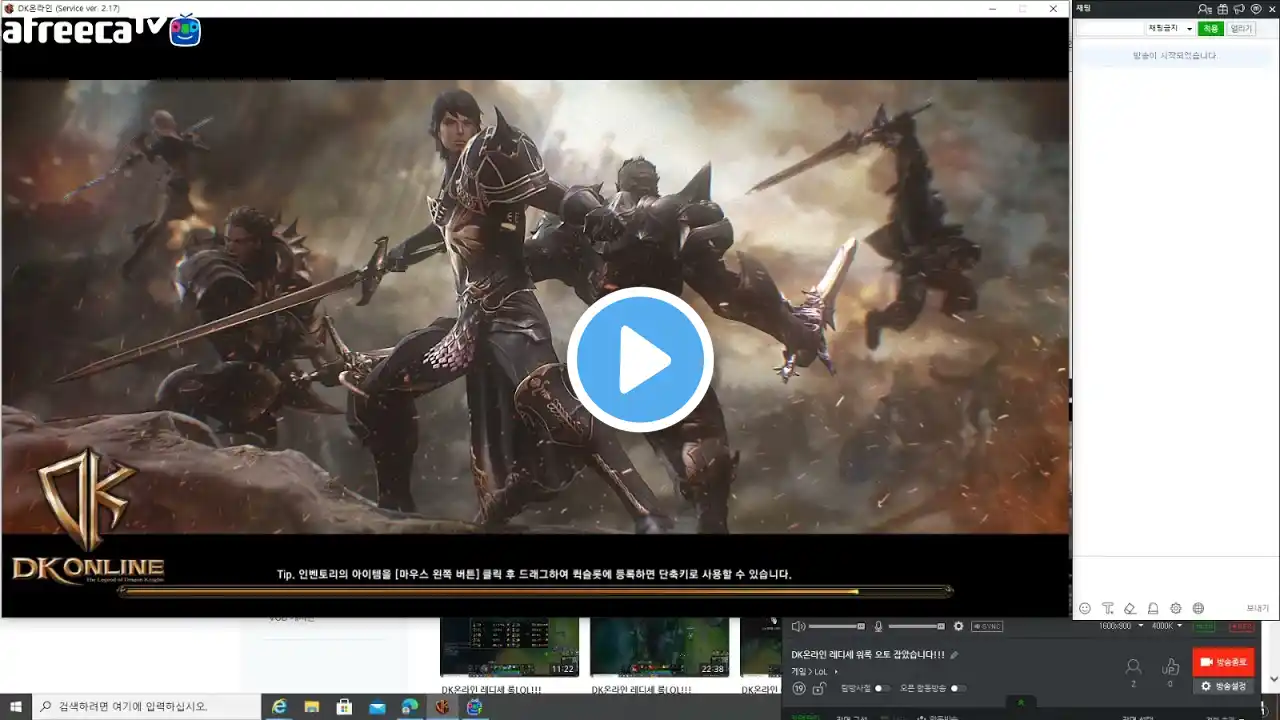Click the globe icon in chat footer
This screenshot has height=720, width=1280.
tap(1198, 608)
